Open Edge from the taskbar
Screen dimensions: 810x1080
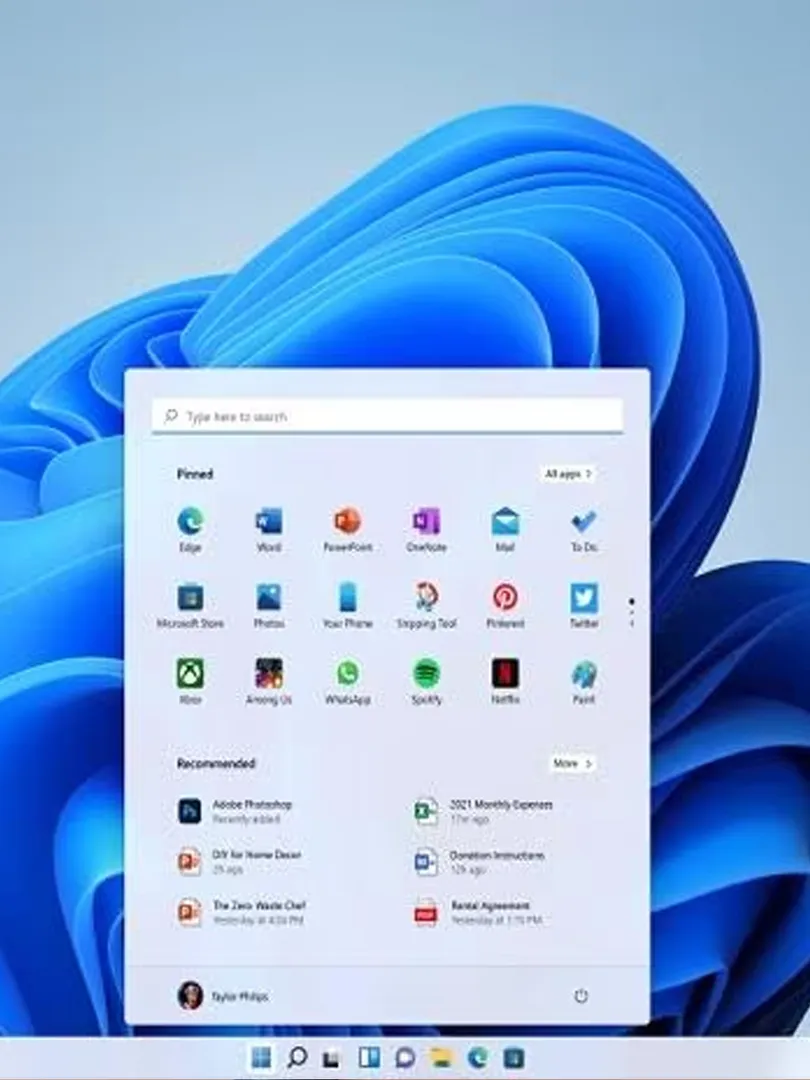(477, 1057)
